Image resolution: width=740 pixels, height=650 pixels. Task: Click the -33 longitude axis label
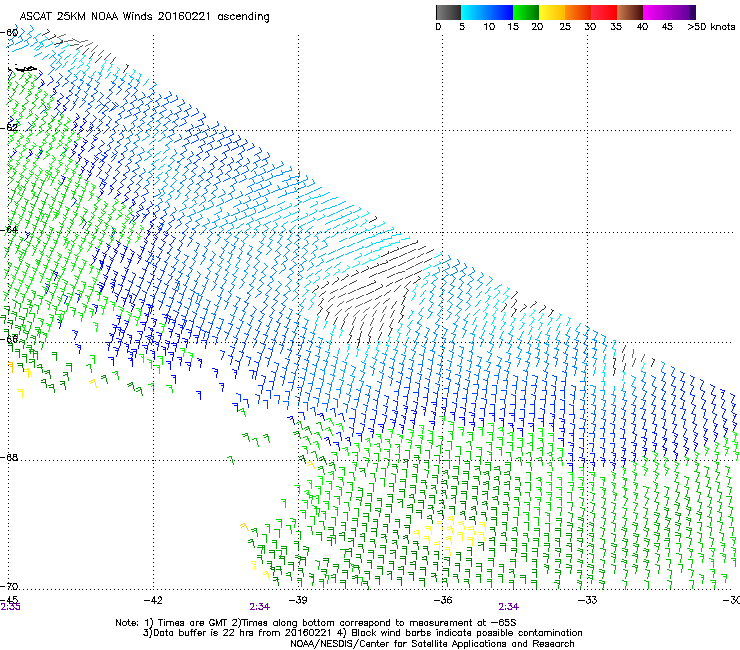588,600
